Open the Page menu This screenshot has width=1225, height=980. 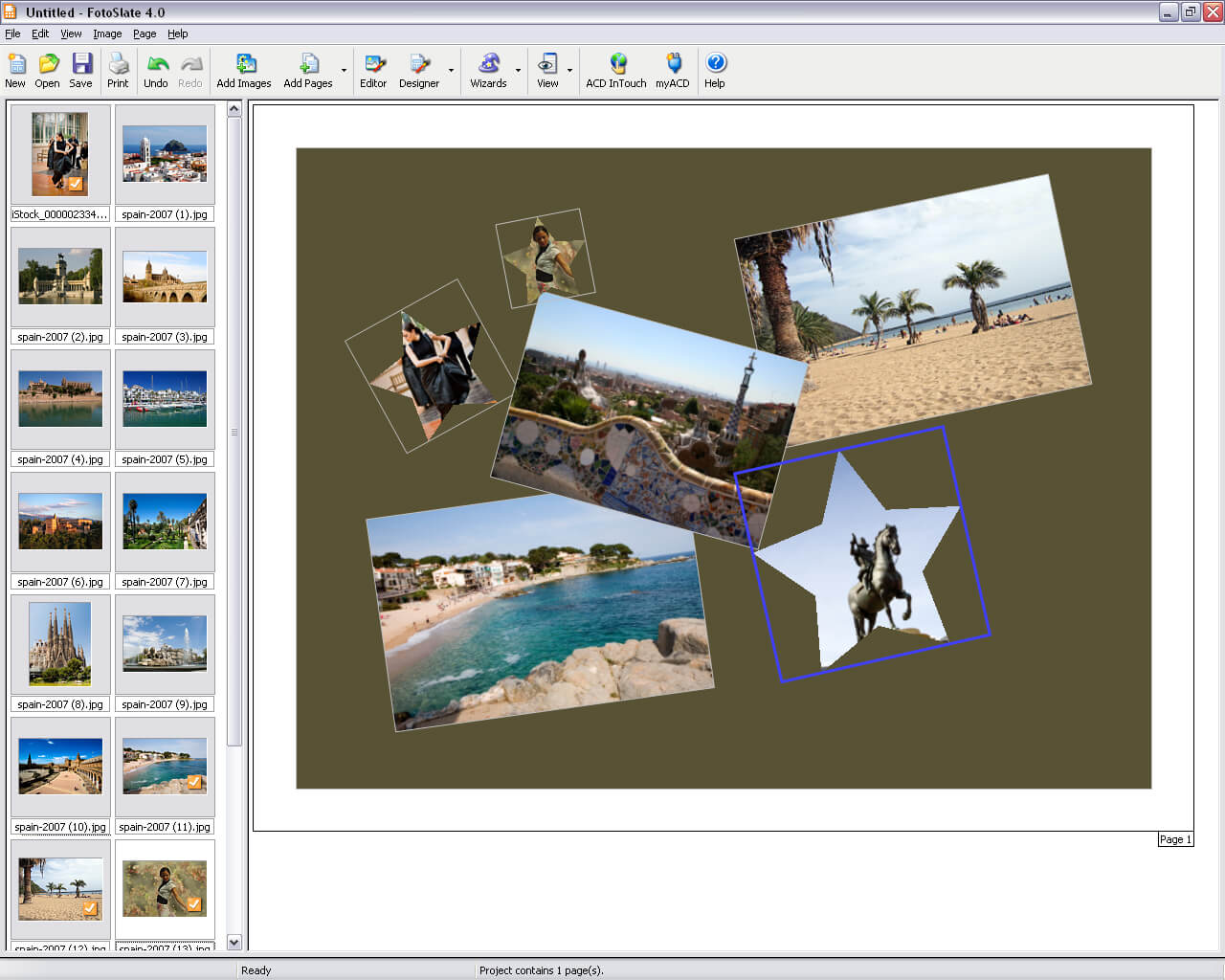pos(145,33)
